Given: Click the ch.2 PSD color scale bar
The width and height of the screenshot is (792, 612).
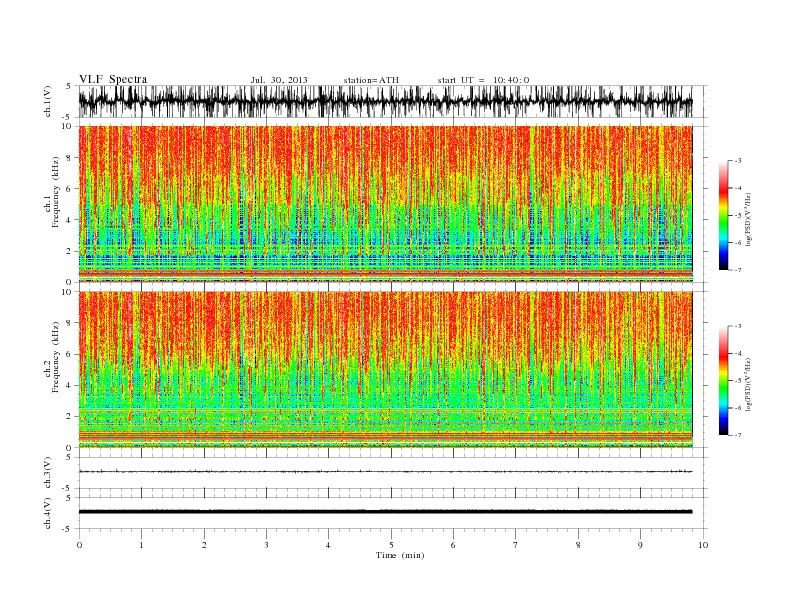Looking at the screenshot, I should [723, 380].
